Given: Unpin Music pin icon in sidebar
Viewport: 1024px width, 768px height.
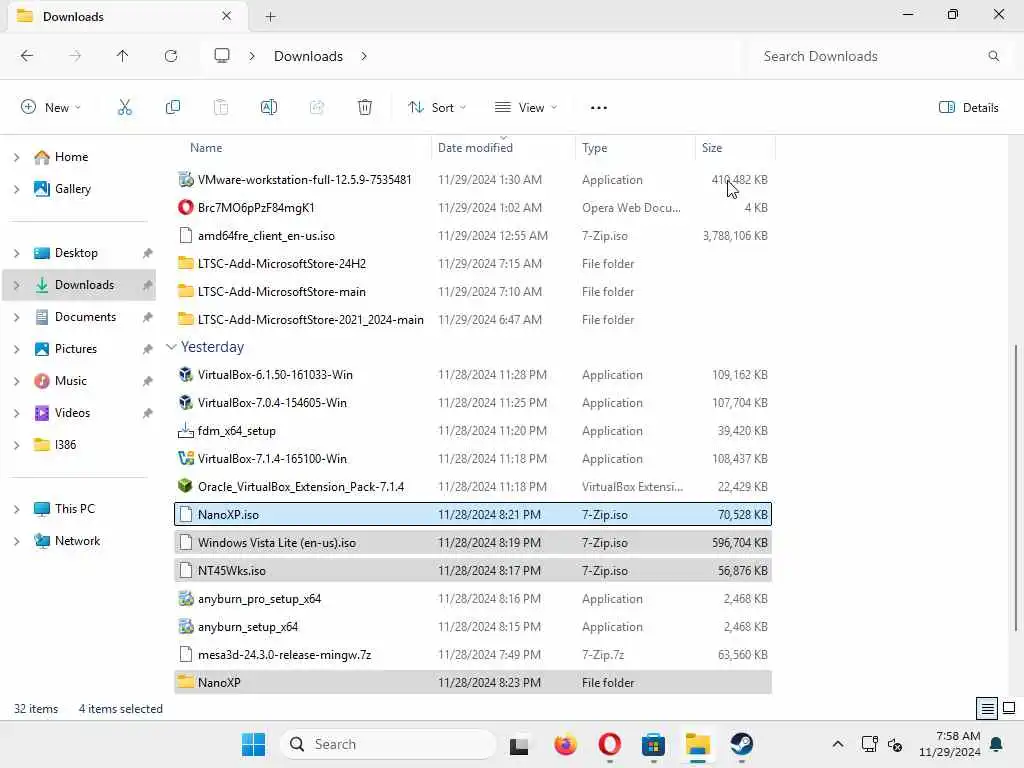Looking at the screenshot, I should (148, 381).
